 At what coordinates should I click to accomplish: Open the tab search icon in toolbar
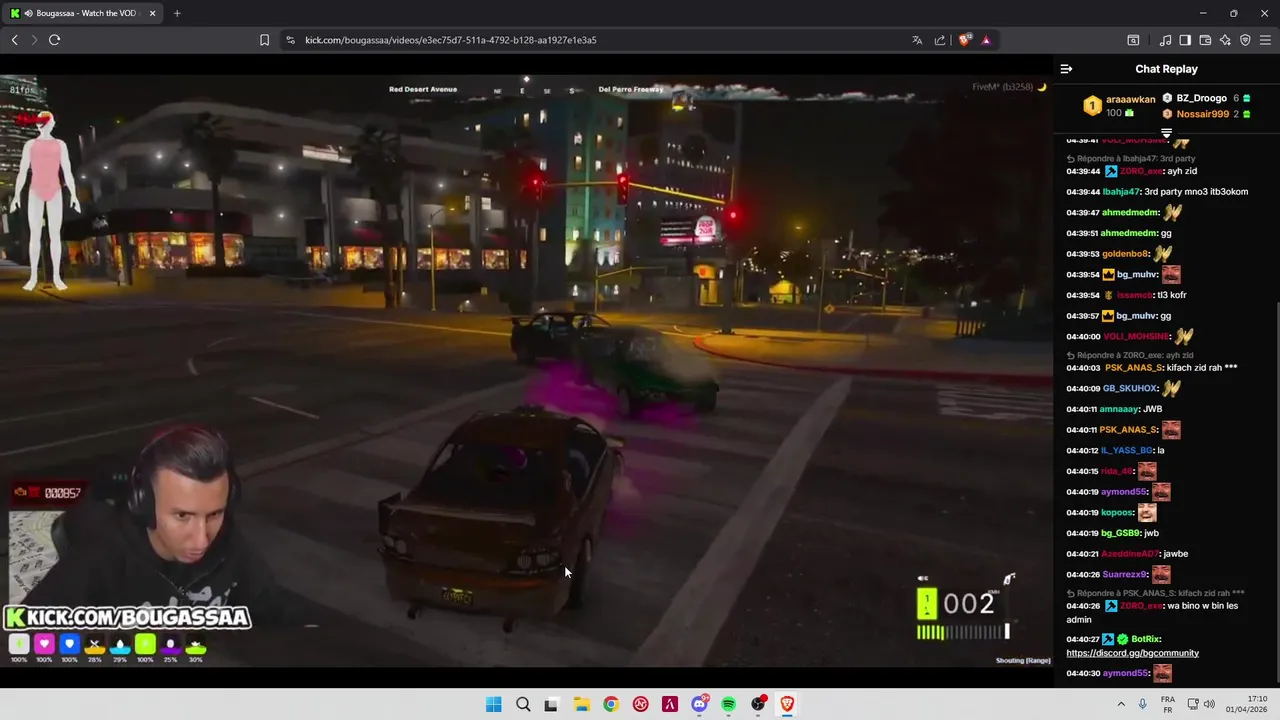[x=1133, y=40]
